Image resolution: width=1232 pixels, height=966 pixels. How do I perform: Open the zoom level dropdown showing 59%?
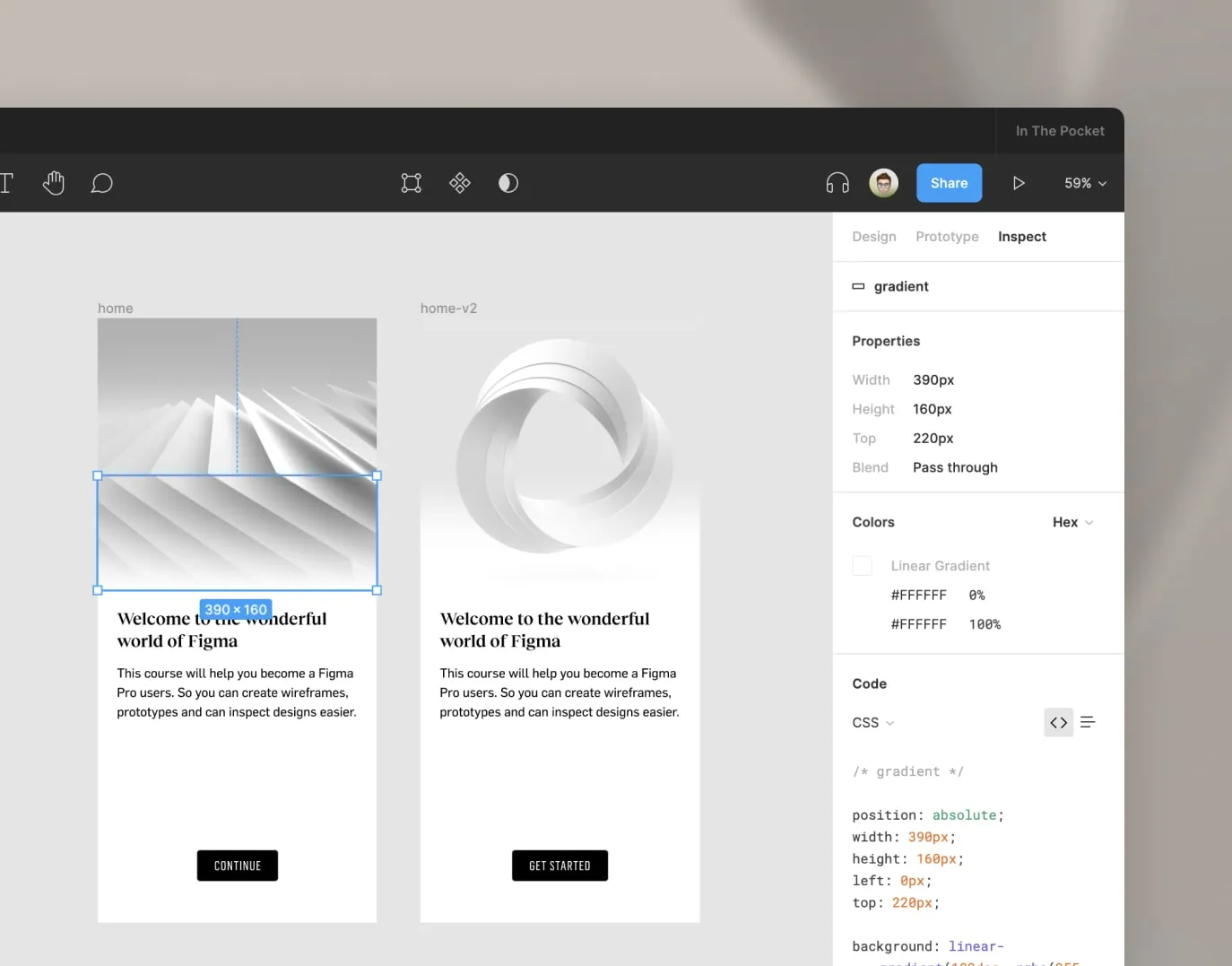(1084, 183)
